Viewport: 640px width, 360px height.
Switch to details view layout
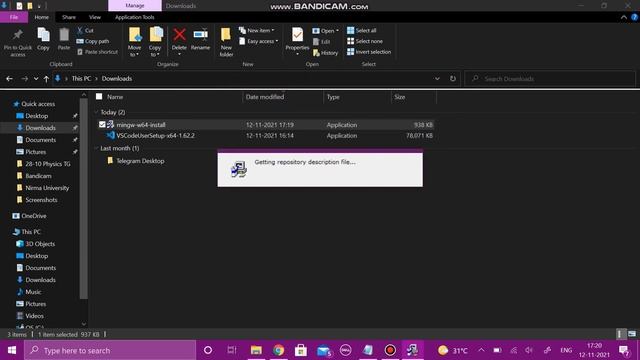coord(620,334)
